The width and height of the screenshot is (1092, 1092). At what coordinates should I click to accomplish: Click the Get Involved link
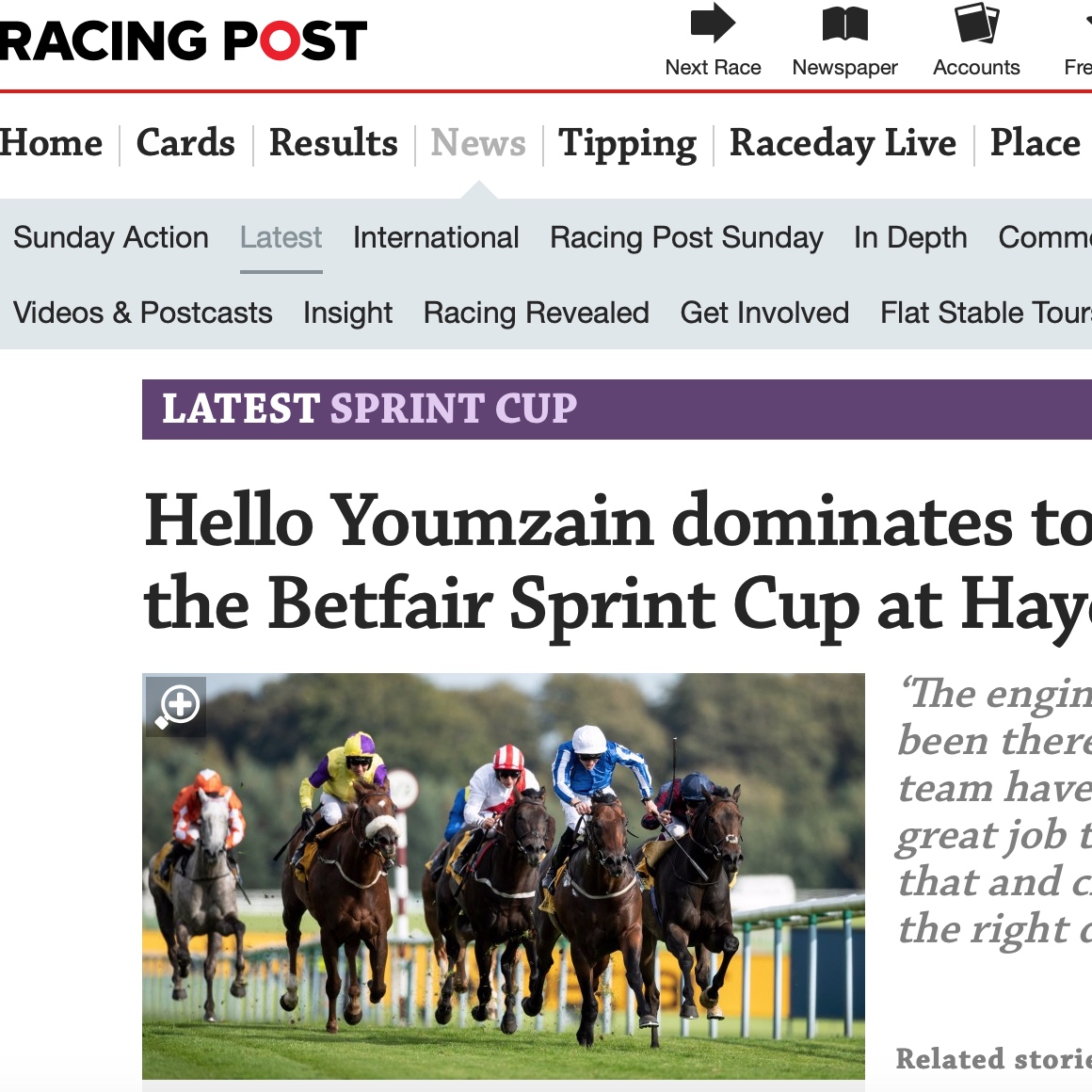point(764,313)
